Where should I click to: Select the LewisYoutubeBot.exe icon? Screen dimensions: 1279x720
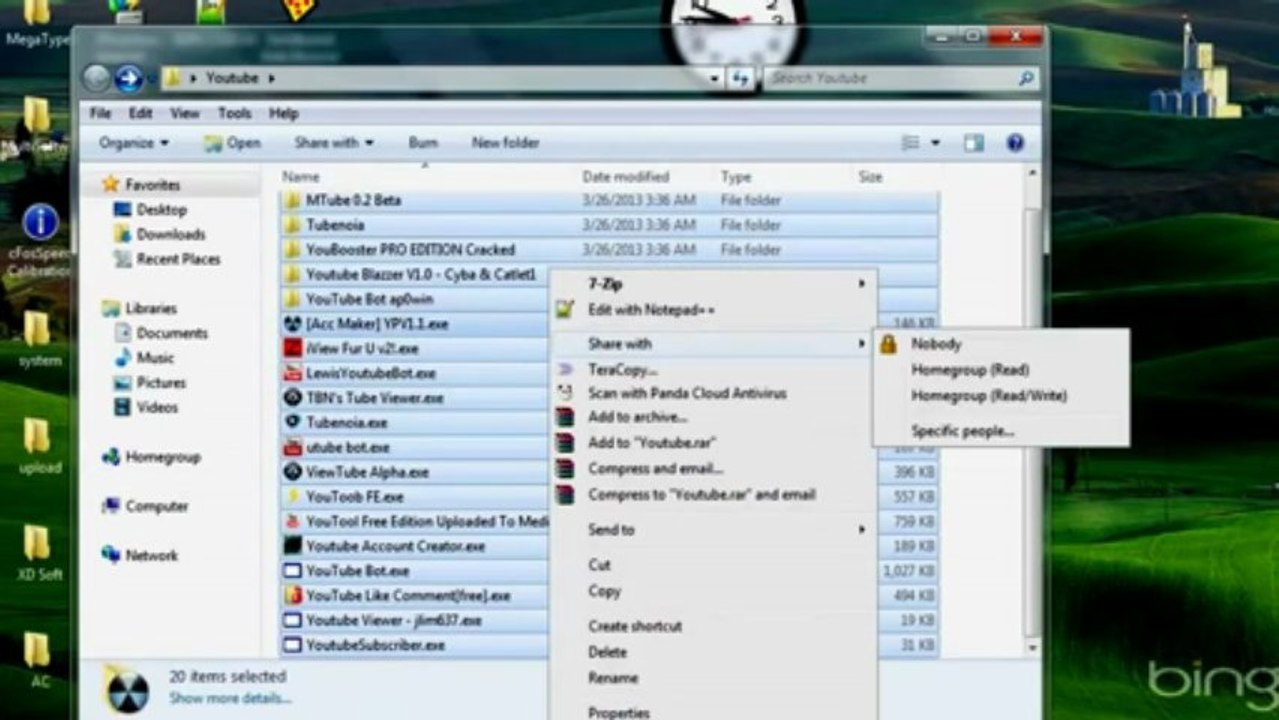pos(292,373)
